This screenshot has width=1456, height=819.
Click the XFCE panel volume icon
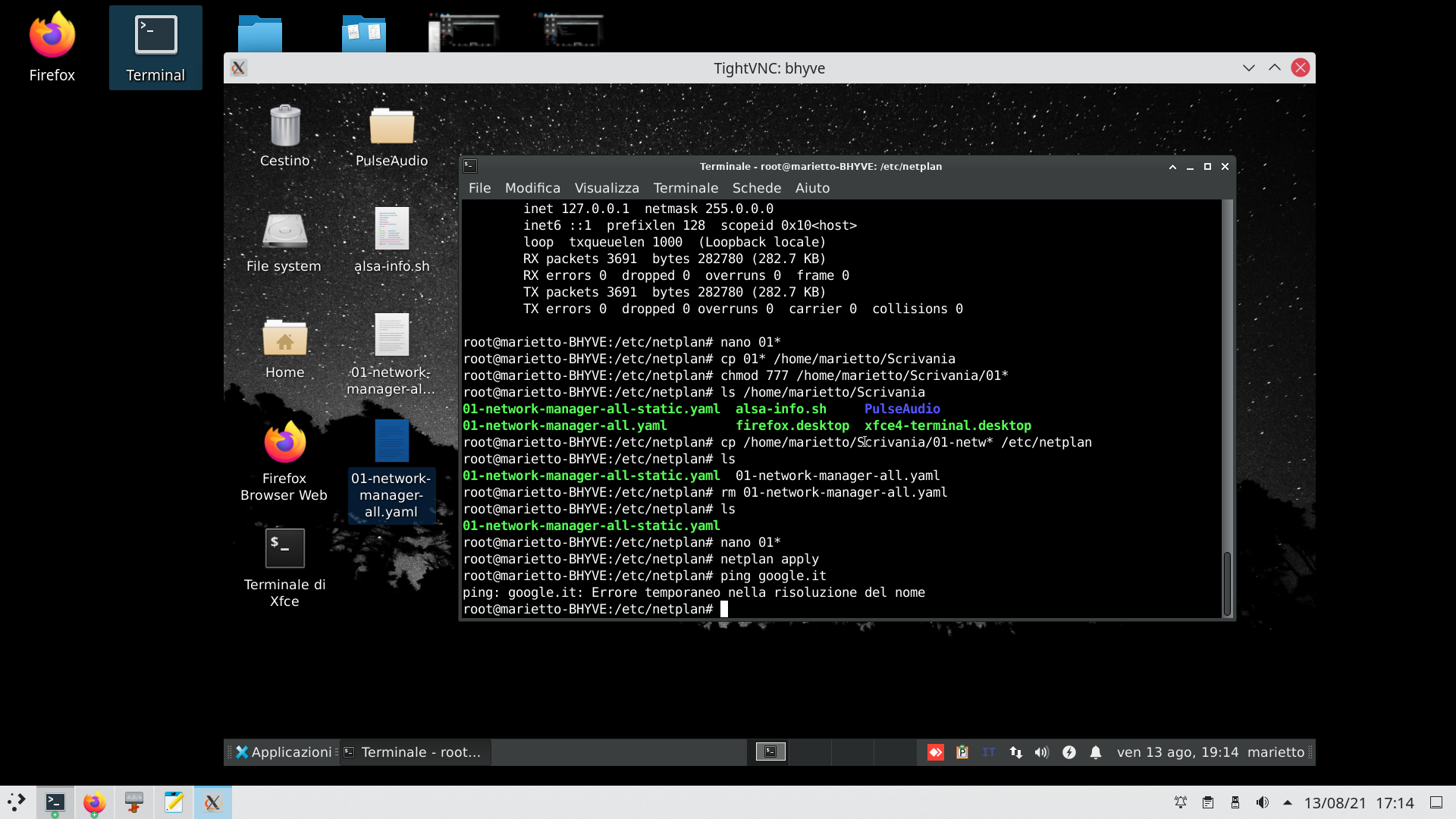click(1042, 752)
